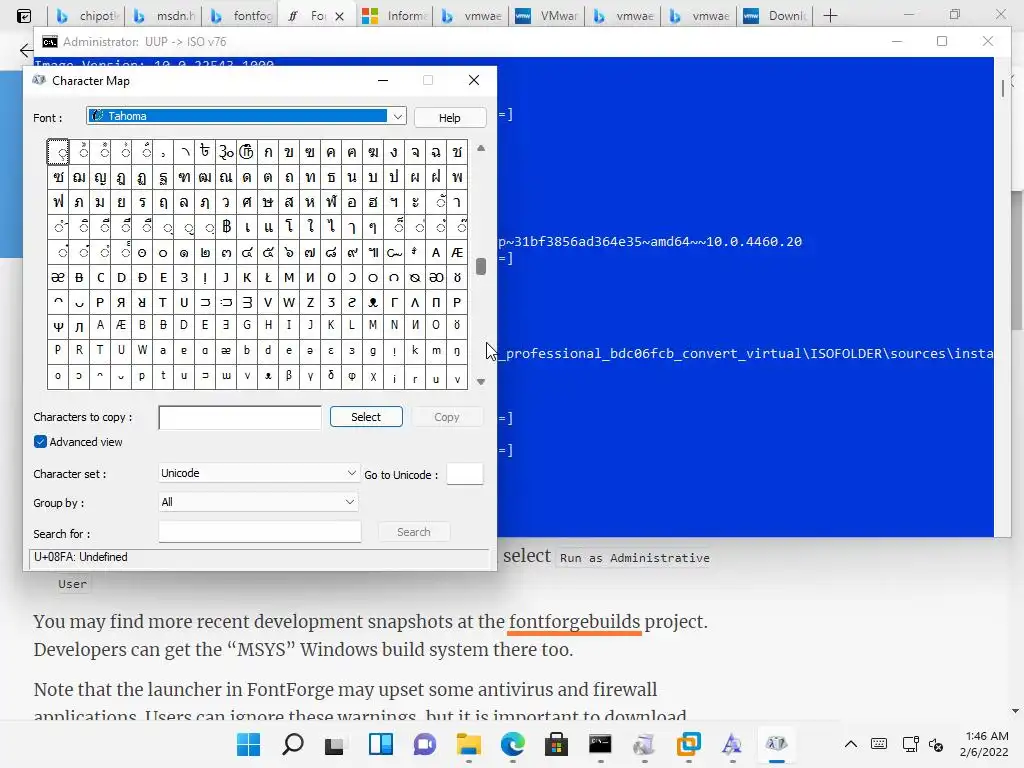Toggle the Advanced view checkbox
This screenshot has height=768, width=1024.
pyautogui.click(x=40, y=442)
